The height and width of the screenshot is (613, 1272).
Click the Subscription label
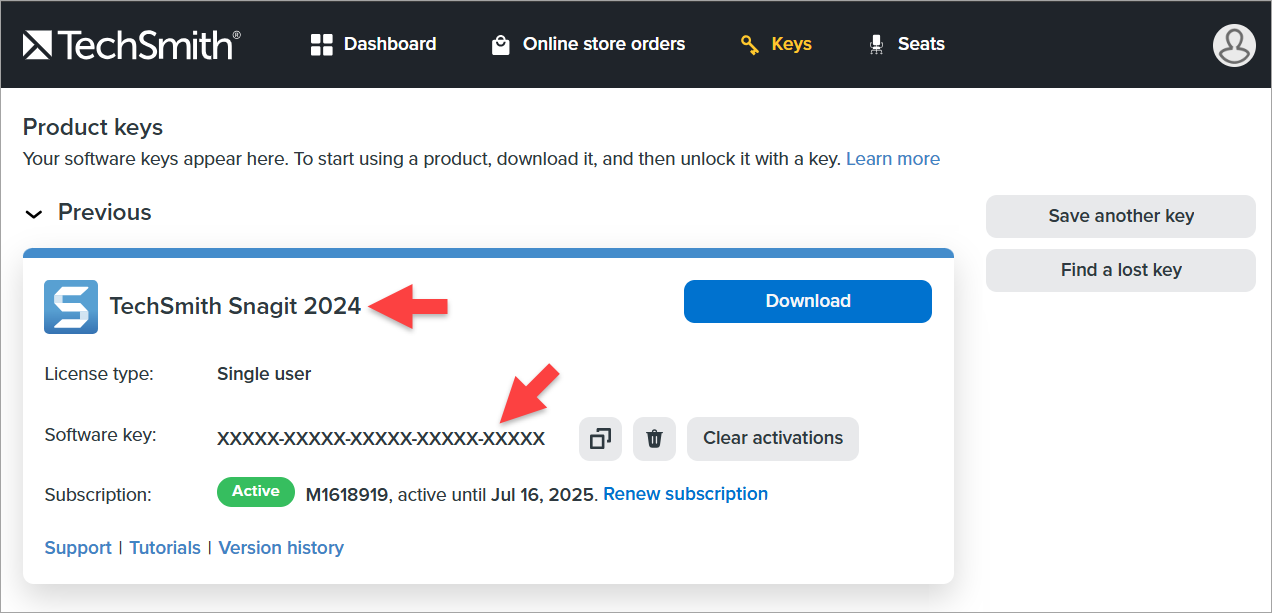[x=98, y=494]
